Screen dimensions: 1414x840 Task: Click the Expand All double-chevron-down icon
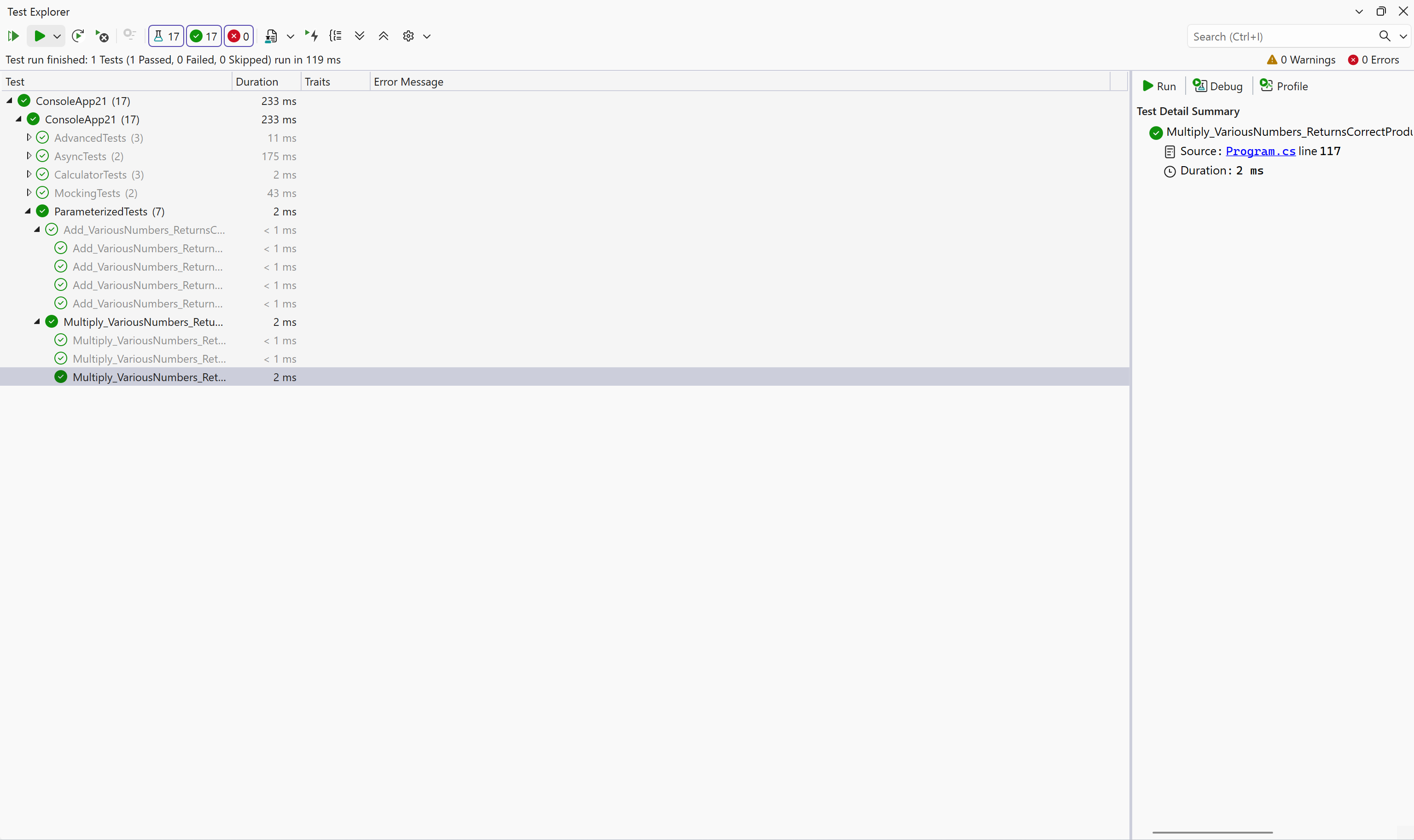click(x=360, y=36)
